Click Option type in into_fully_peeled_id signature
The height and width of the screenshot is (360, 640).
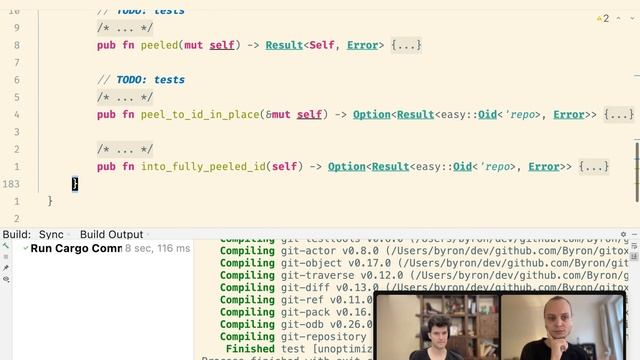point(347,167)
